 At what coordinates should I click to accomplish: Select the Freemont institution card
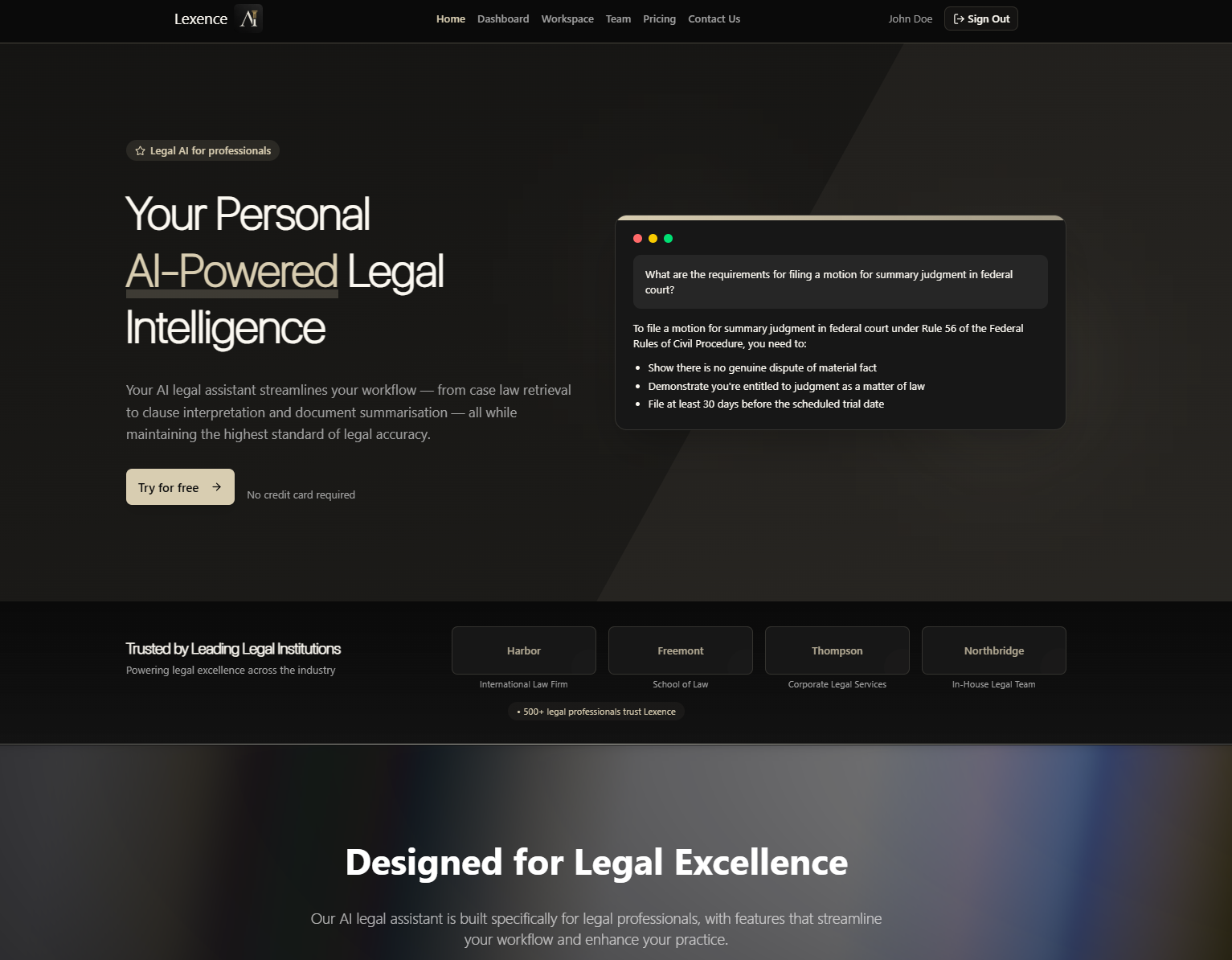tap(681, 650)
